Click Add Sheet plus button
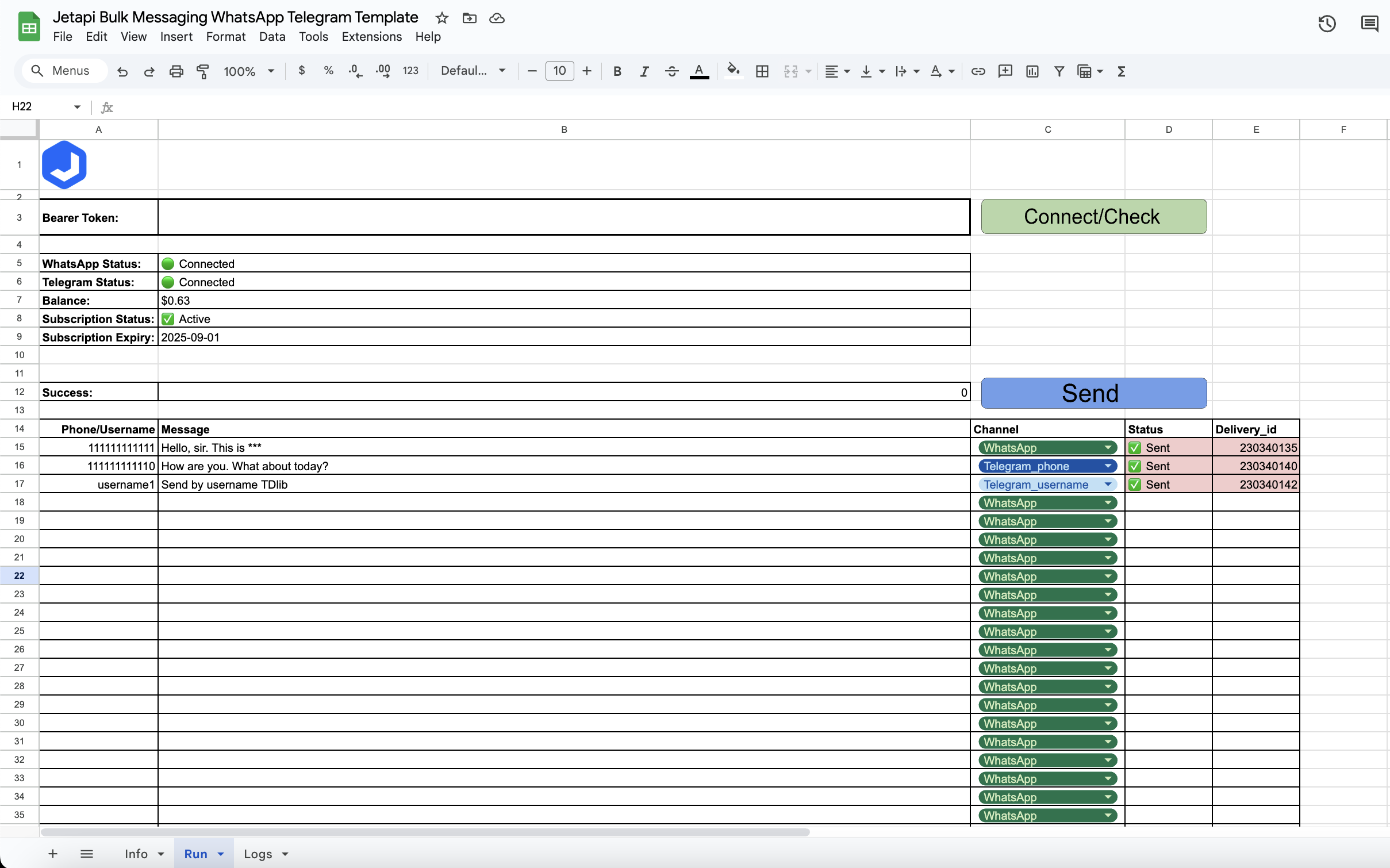 point(53,854)
